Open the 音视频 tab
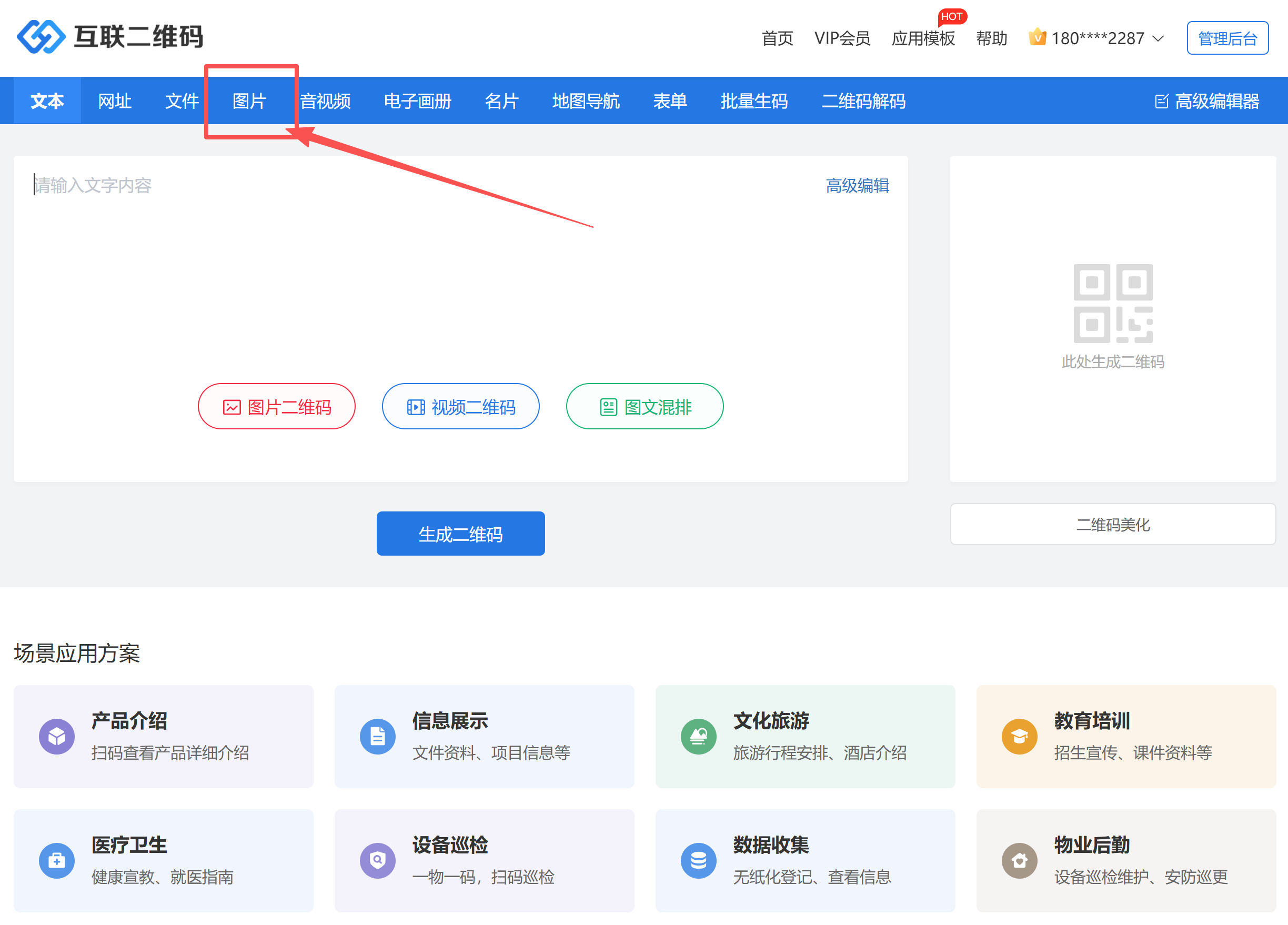Viewport: 1288px width, 925px height. coord(325,101)
